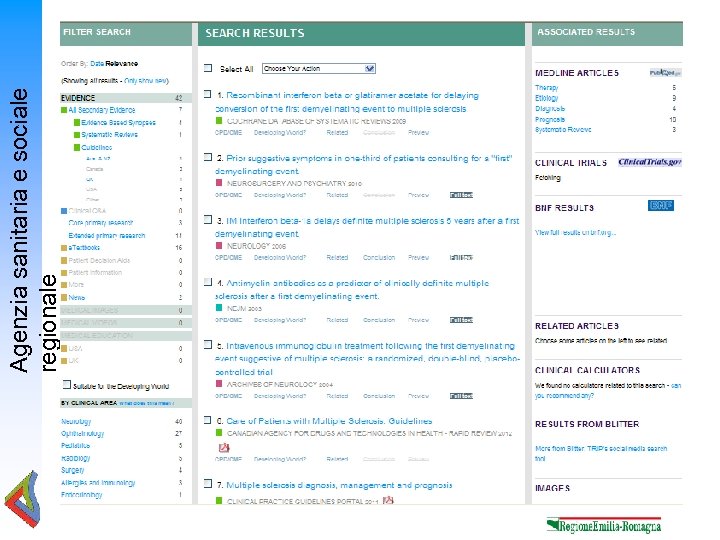The width and height of the screenshot is (720, 540).
Task: Select Surgery clinical area
Action: tap(73, 470)
